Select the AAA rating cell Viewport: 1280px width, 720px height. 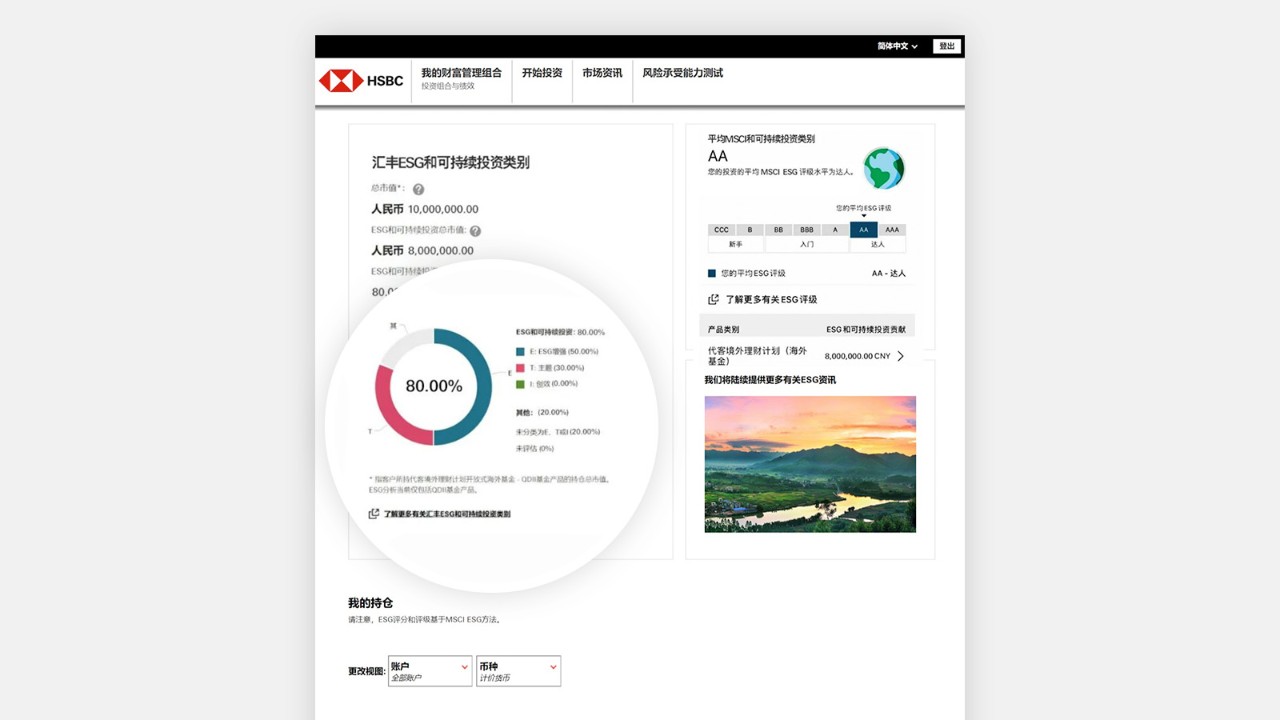pos(892,230)
